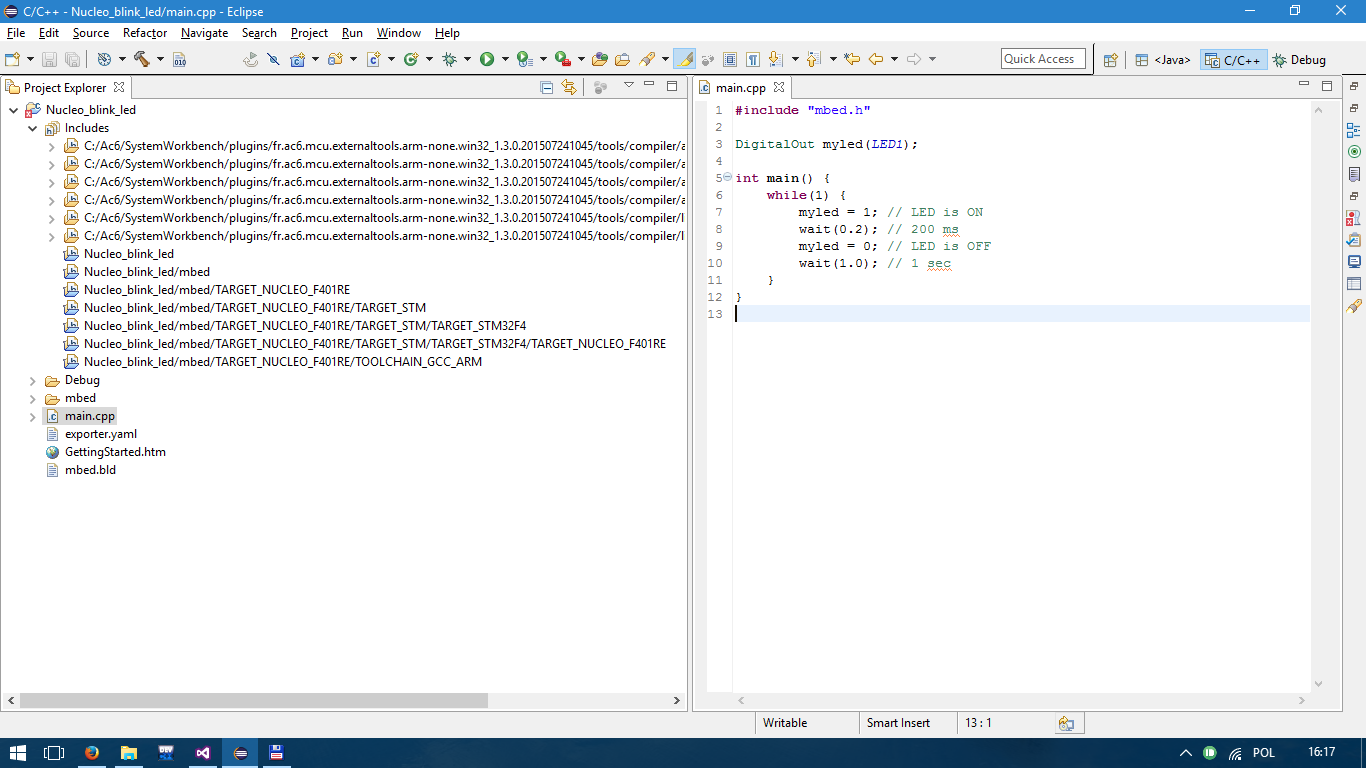Image resolution: width=1366 pixels, height=768 pixels.
Task: Click the green Run button in toolbar
Action: [487, 59]
